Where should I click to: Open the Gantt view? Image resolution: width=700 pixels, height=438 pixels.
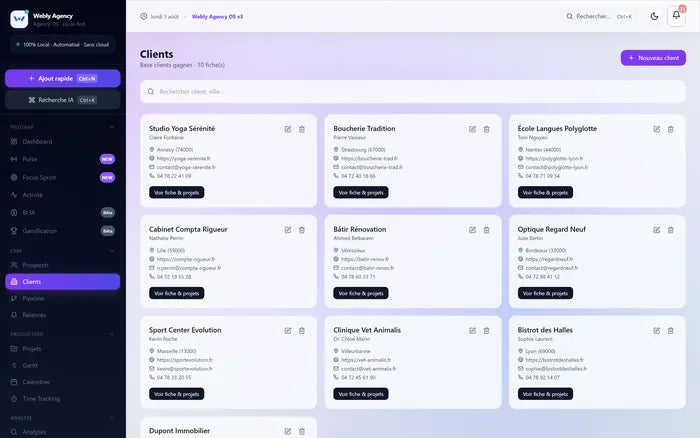62,365
